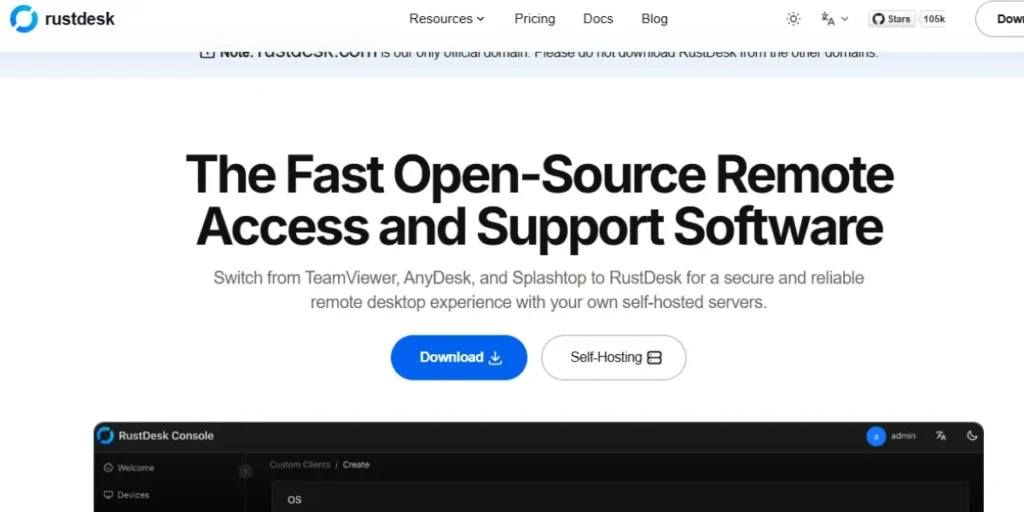Click the OS section label
Screen dimensions: 1024x512
tap(295, 500)
